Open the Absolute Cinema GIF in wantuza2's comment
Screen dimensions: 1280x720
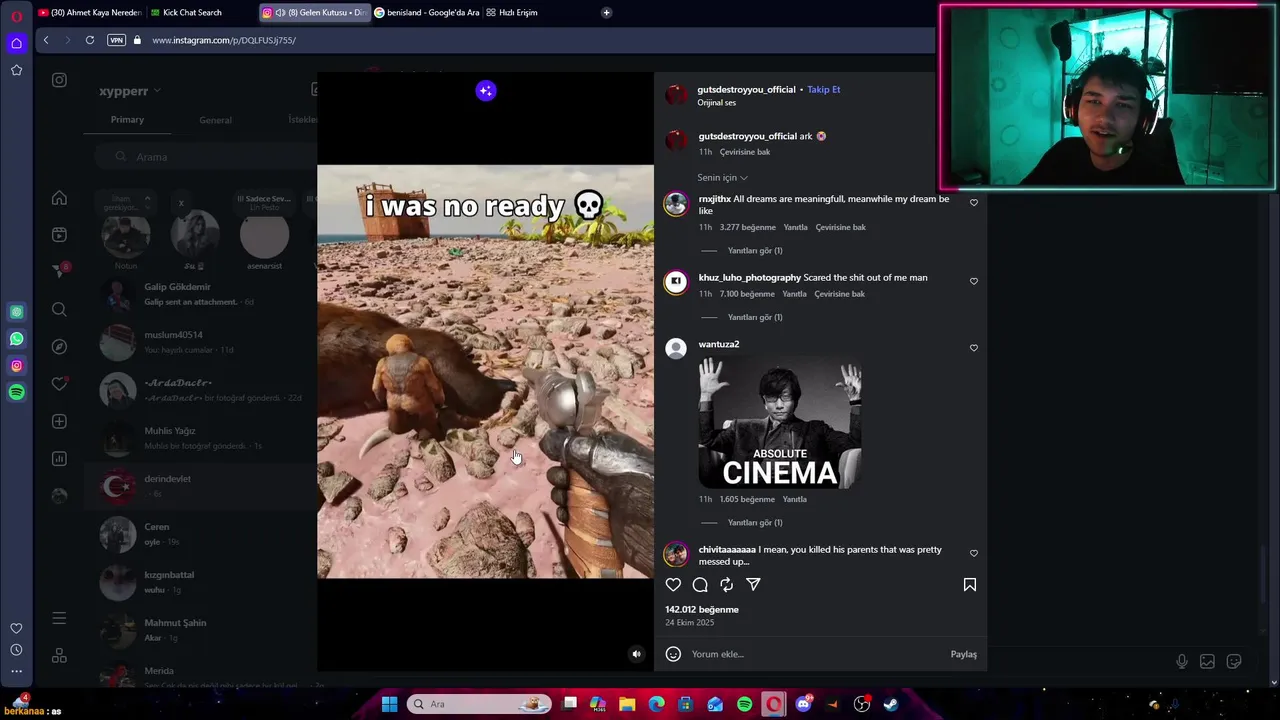[780, 423]
